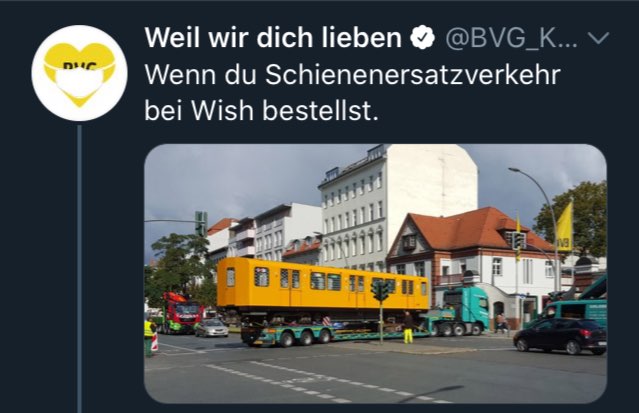The height and width of the screenshot is (413, 639).
Task: Open the BVG yellow heart profile avatar
Action: [x=79, y=73]
